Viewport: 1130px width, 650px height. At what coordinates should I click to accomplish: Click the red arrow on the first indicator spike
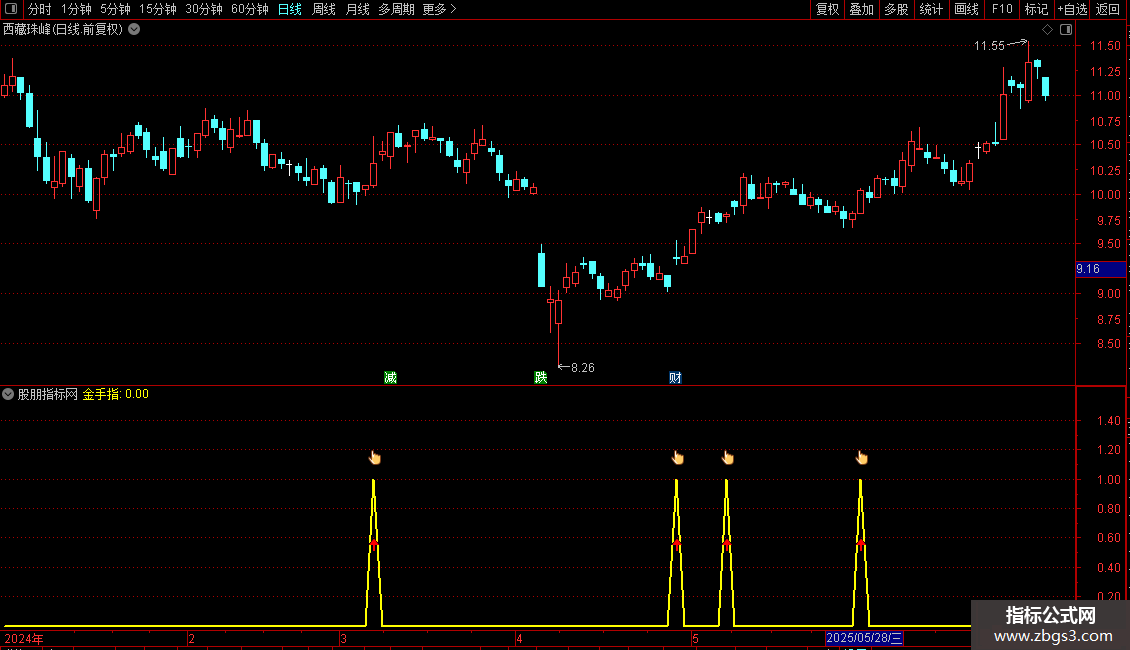[373, 543]
